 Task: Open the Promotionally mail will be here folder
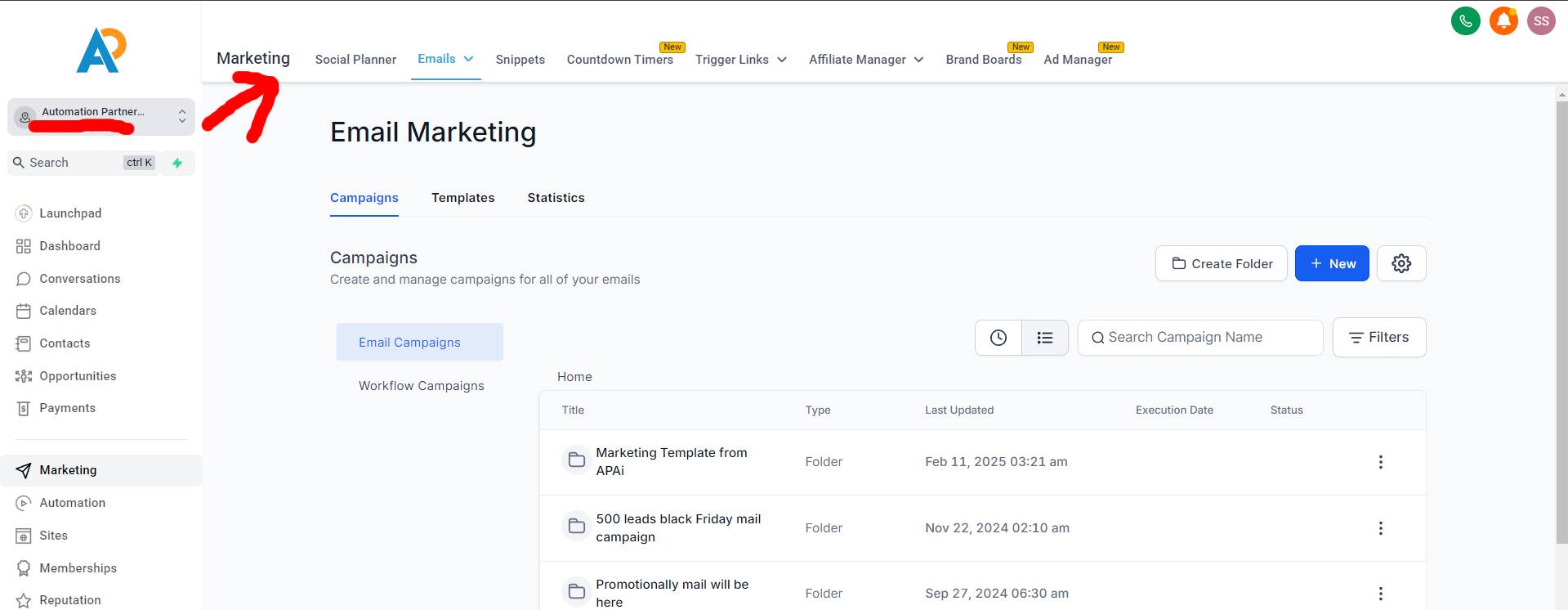pyautogui.click(x=672, y=593)
